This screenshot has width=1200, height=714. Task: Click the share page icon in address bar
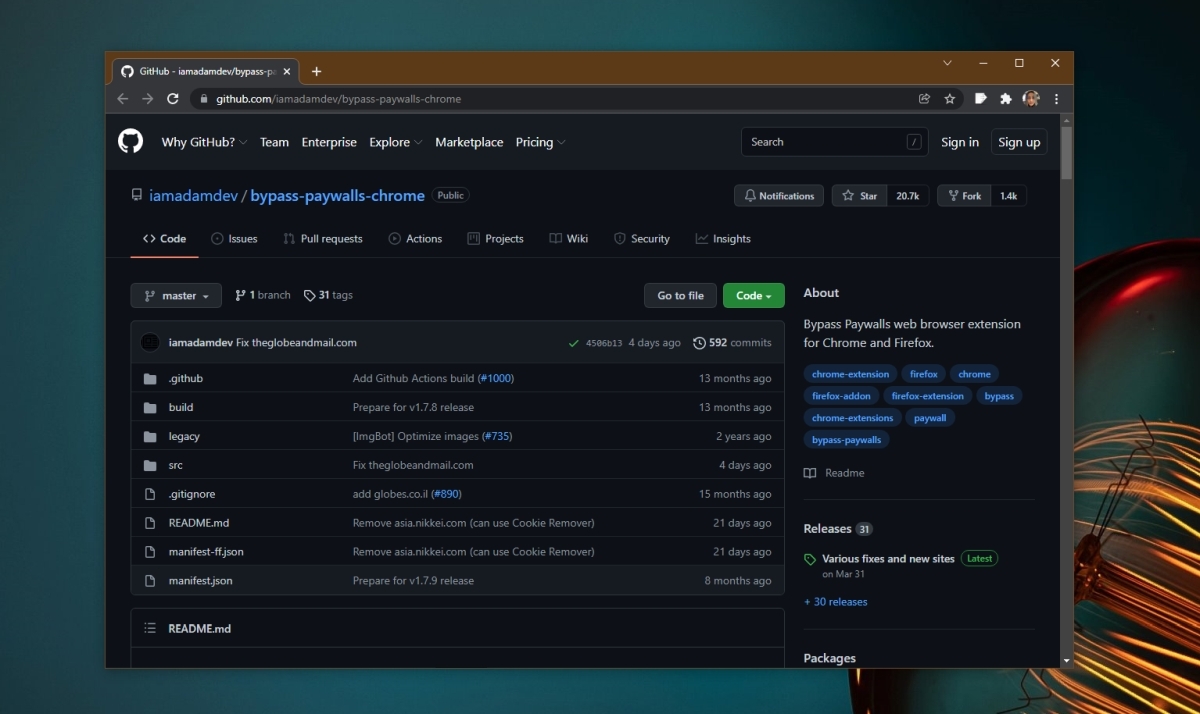click(x=924, y=99)
